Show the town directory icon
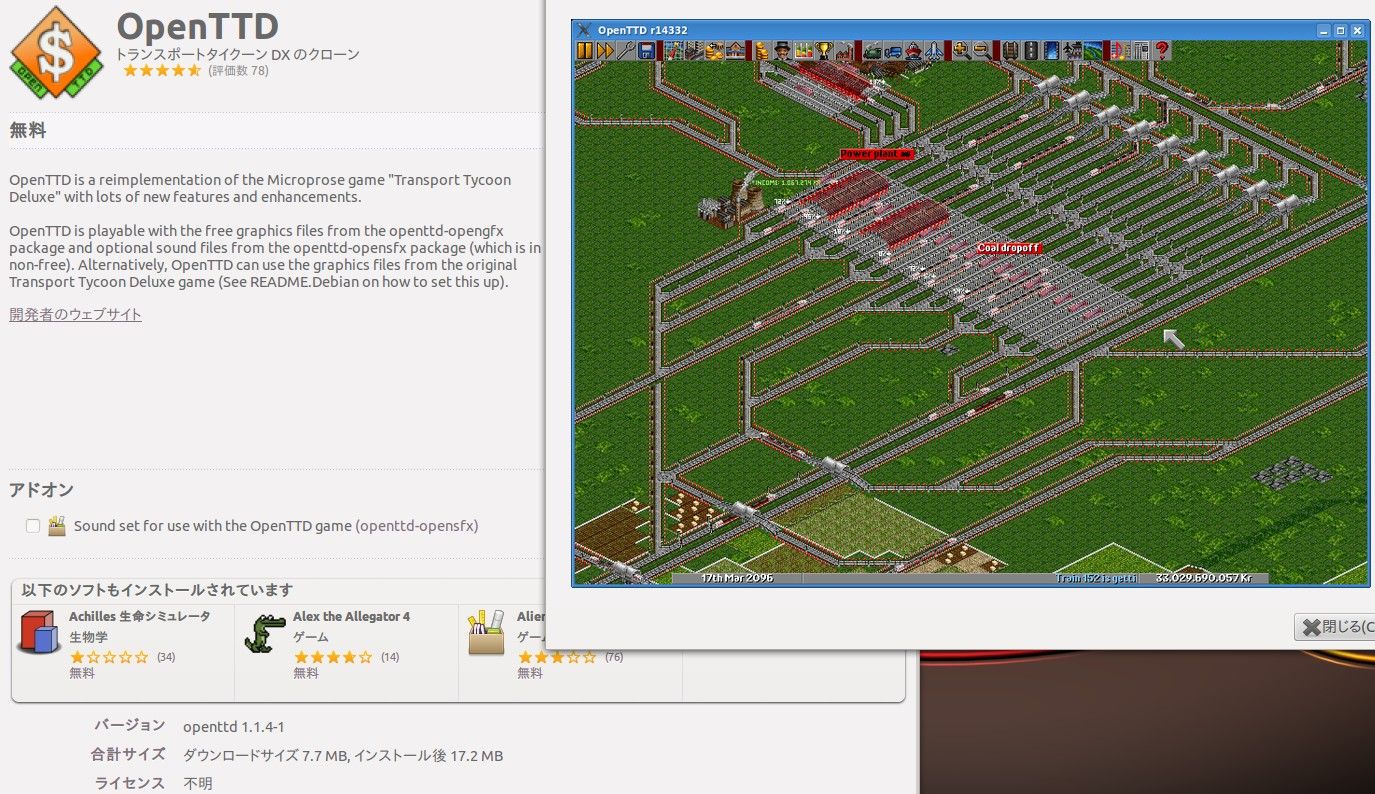 (x=694, y=50)
